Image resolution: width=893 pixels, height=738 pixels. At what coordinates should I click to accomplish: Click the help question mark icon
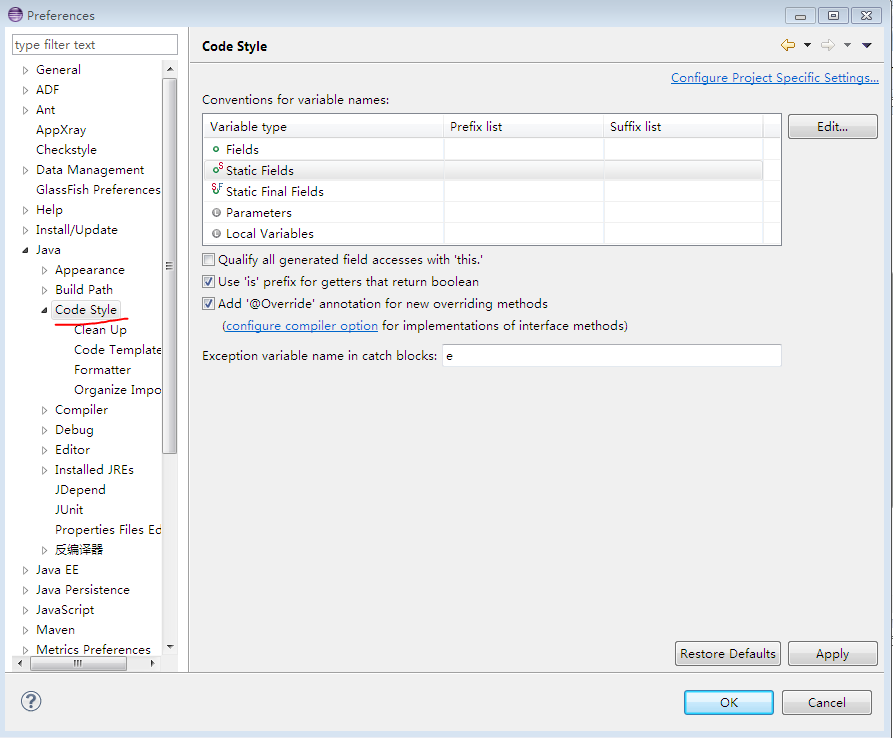[x=31, y=701]
